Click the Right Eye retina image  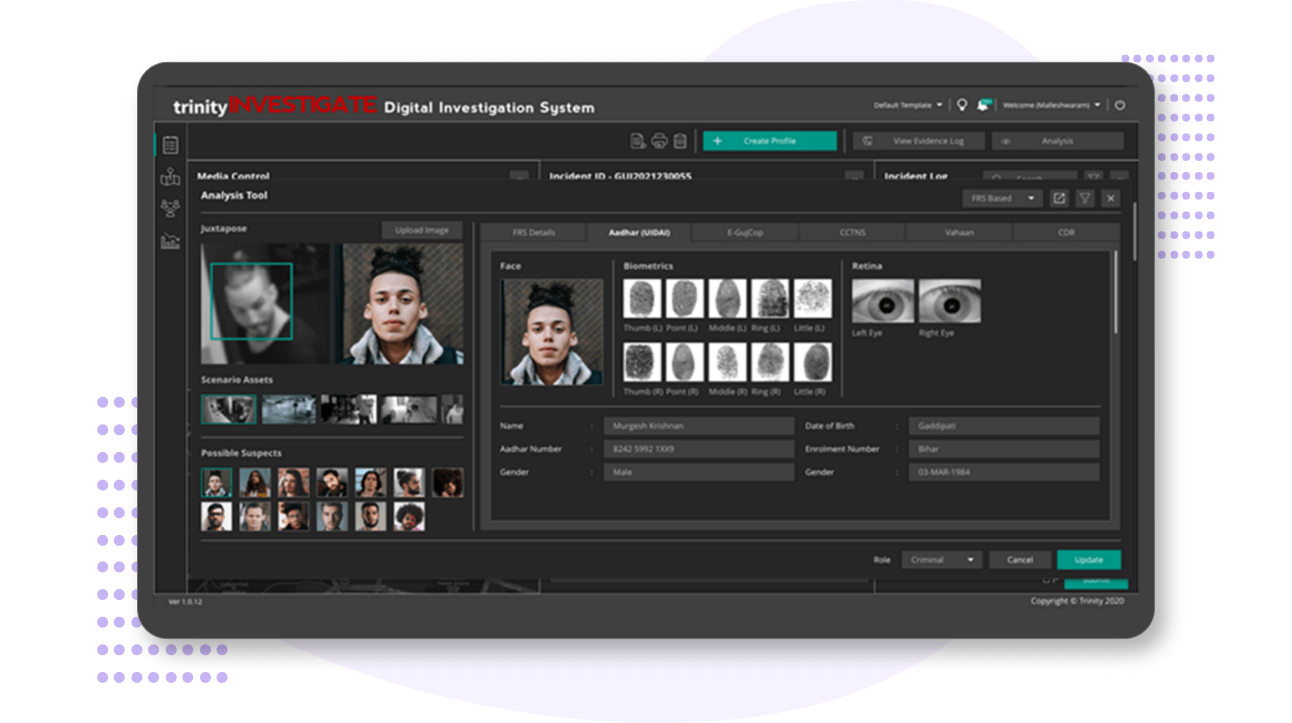pos(950,301)
